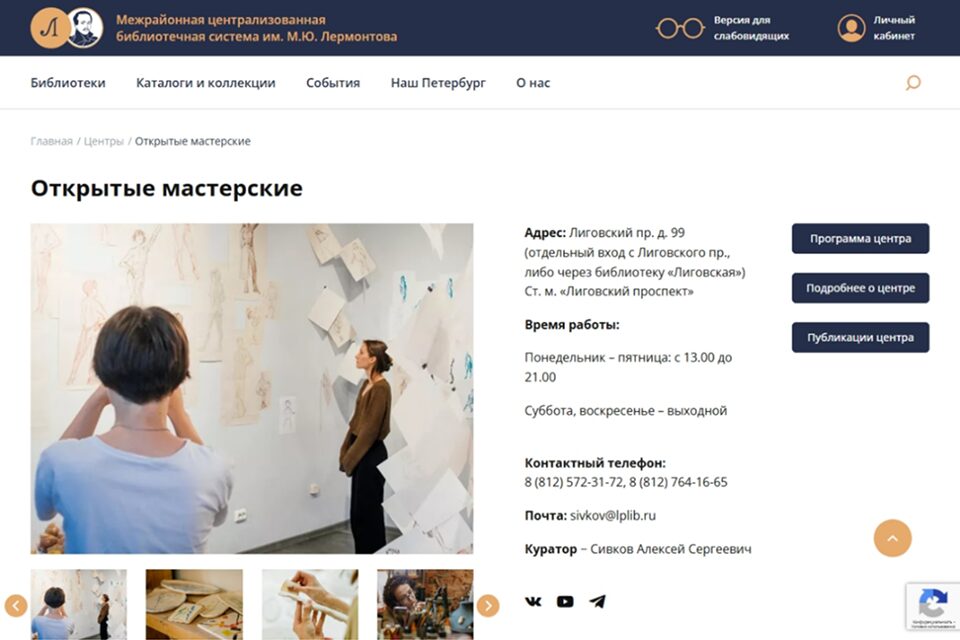Show previous gallery thumbnails with left arrow
960x640 pixels.
pyautogui.click(x=16, y=606)
